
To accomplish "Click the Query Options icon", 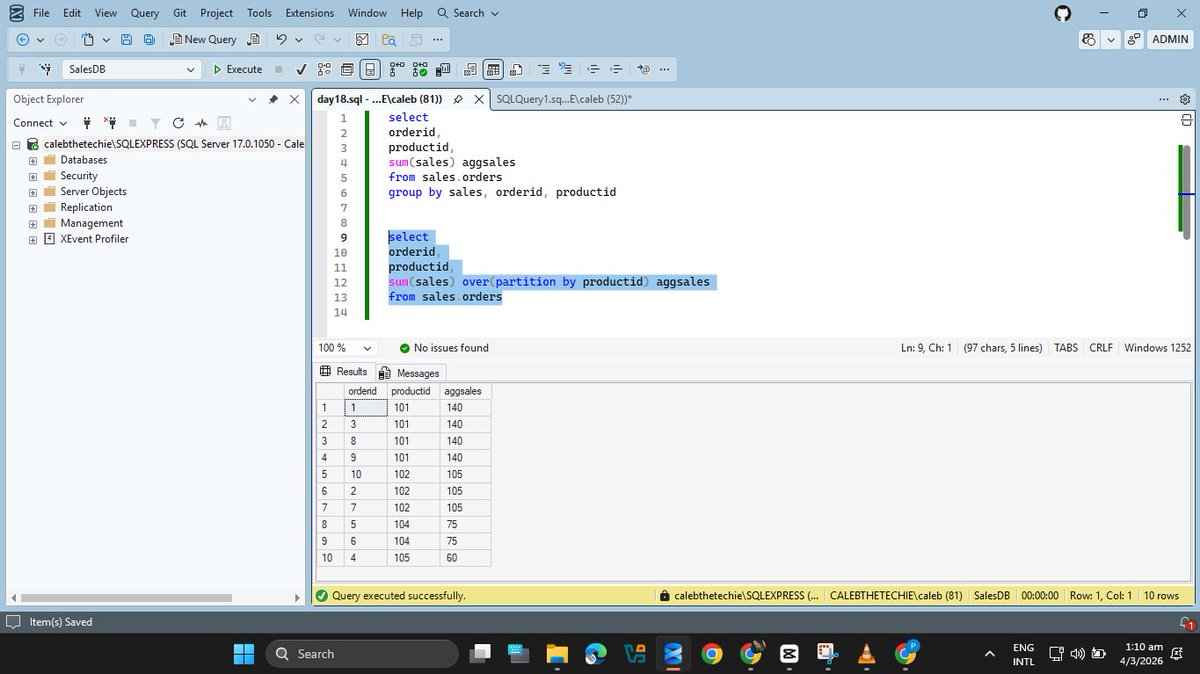I will click(347, 69).
